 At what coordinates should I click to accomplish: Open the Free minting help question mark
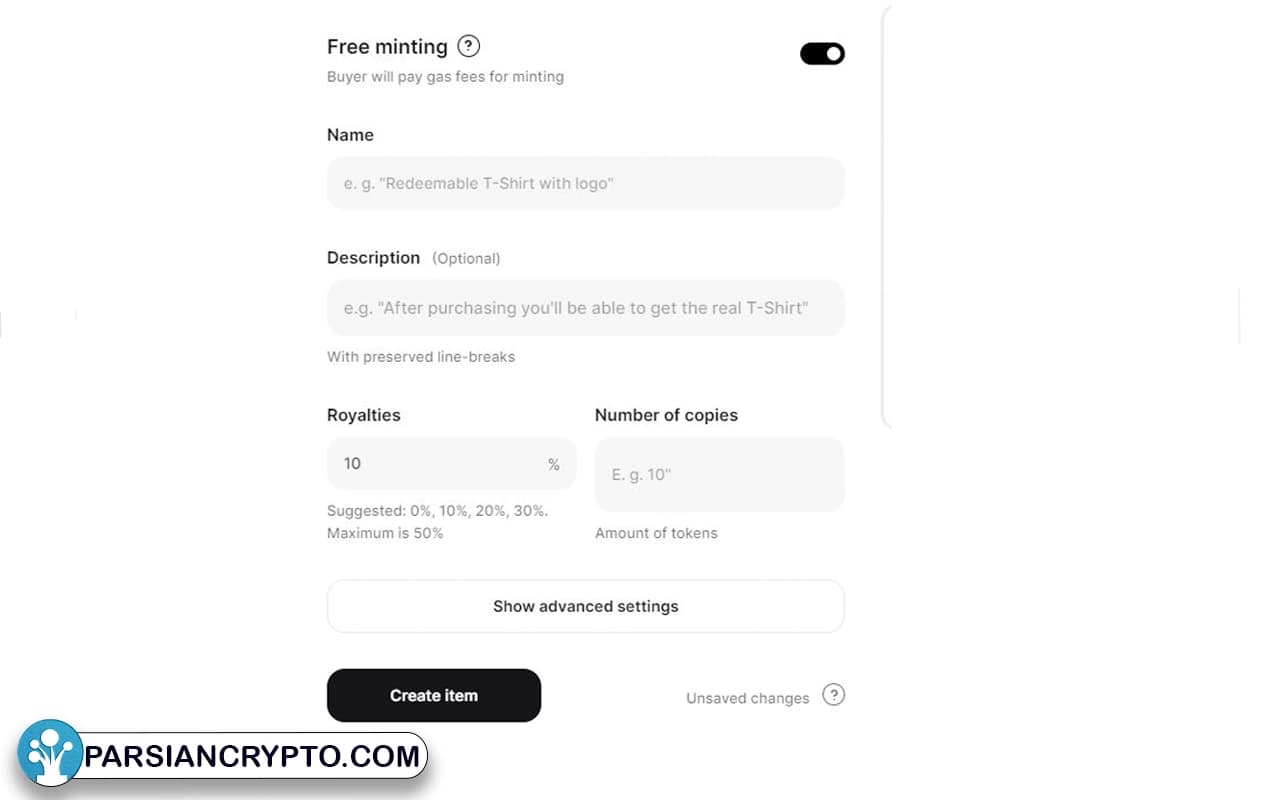pyautogui.click(x=468, y=46)
